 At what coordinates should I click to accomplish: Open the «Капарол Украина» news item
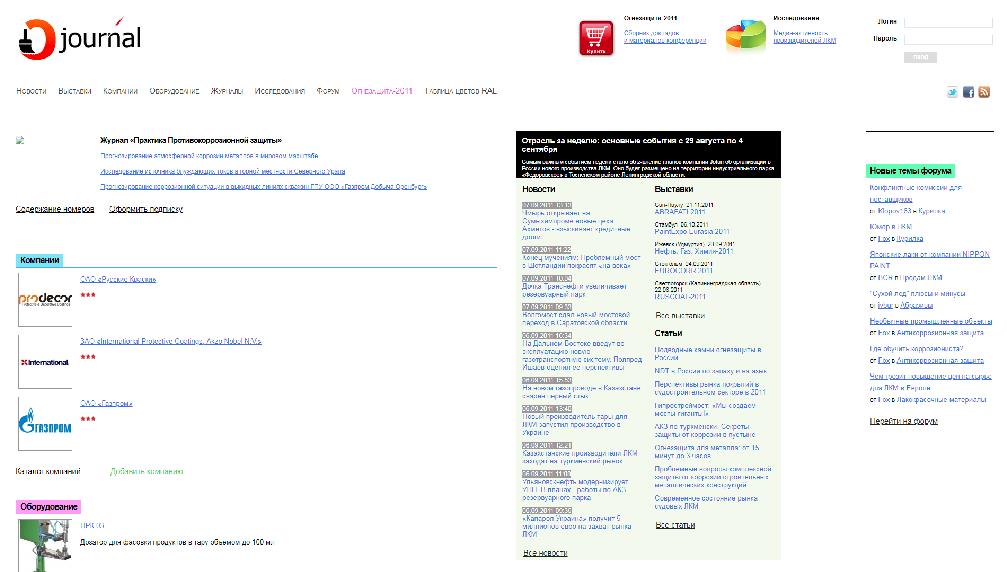click(x=577, y=526)
